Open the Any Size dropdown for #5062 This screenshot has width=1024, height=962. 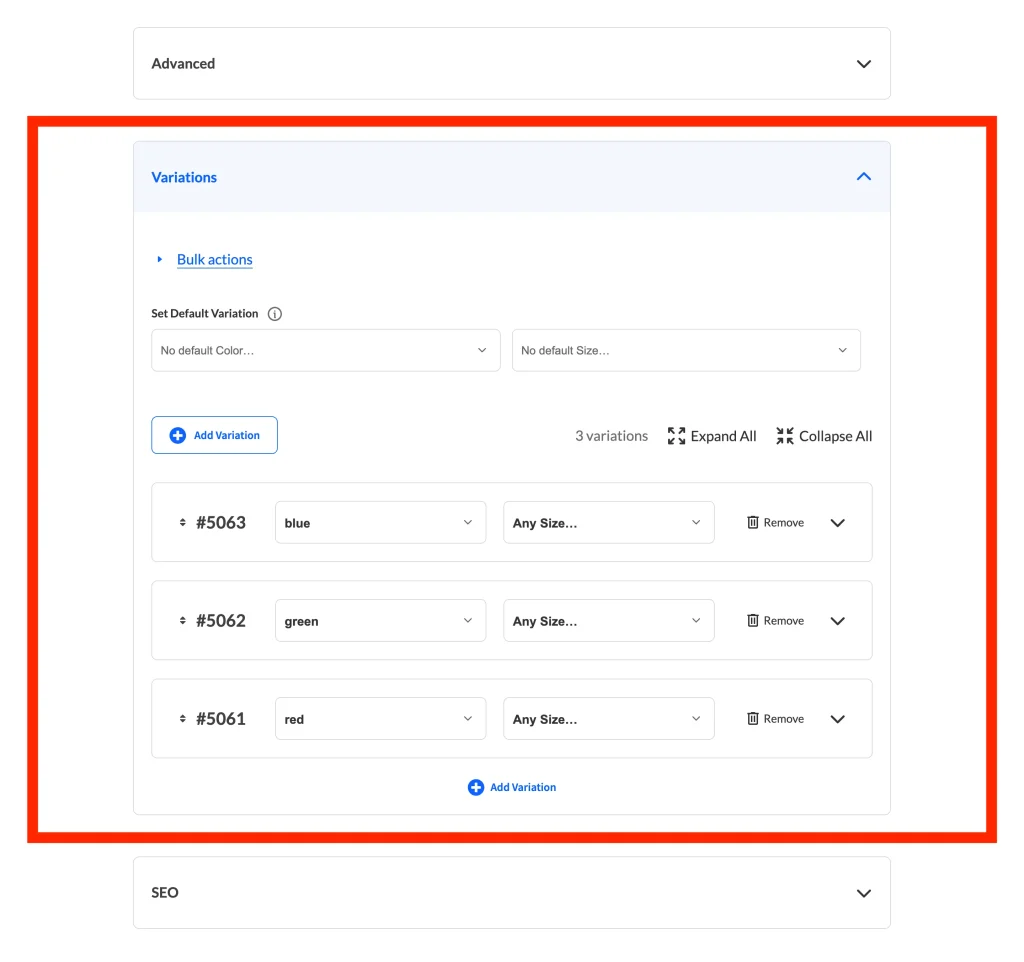point(608,621)
